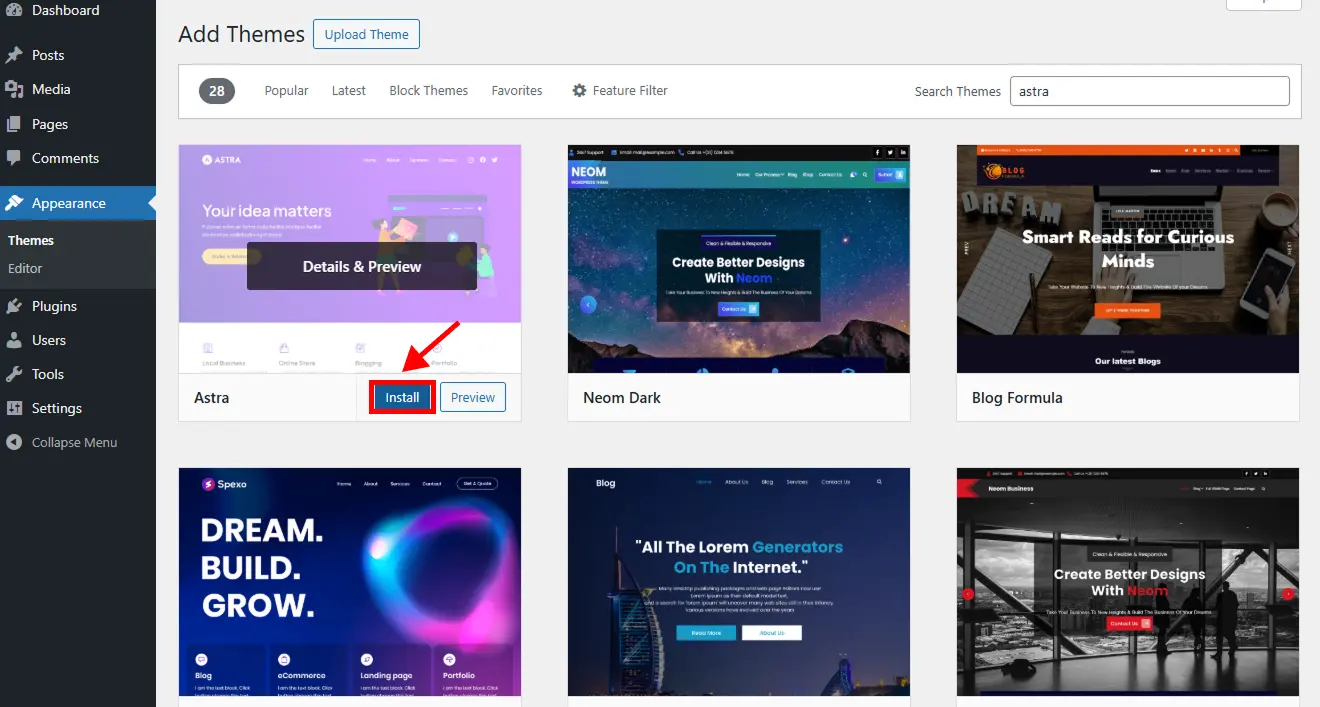Open the Tools wrench icon
The height and width of the screenshot is (707, 1320).
(15, 374)
